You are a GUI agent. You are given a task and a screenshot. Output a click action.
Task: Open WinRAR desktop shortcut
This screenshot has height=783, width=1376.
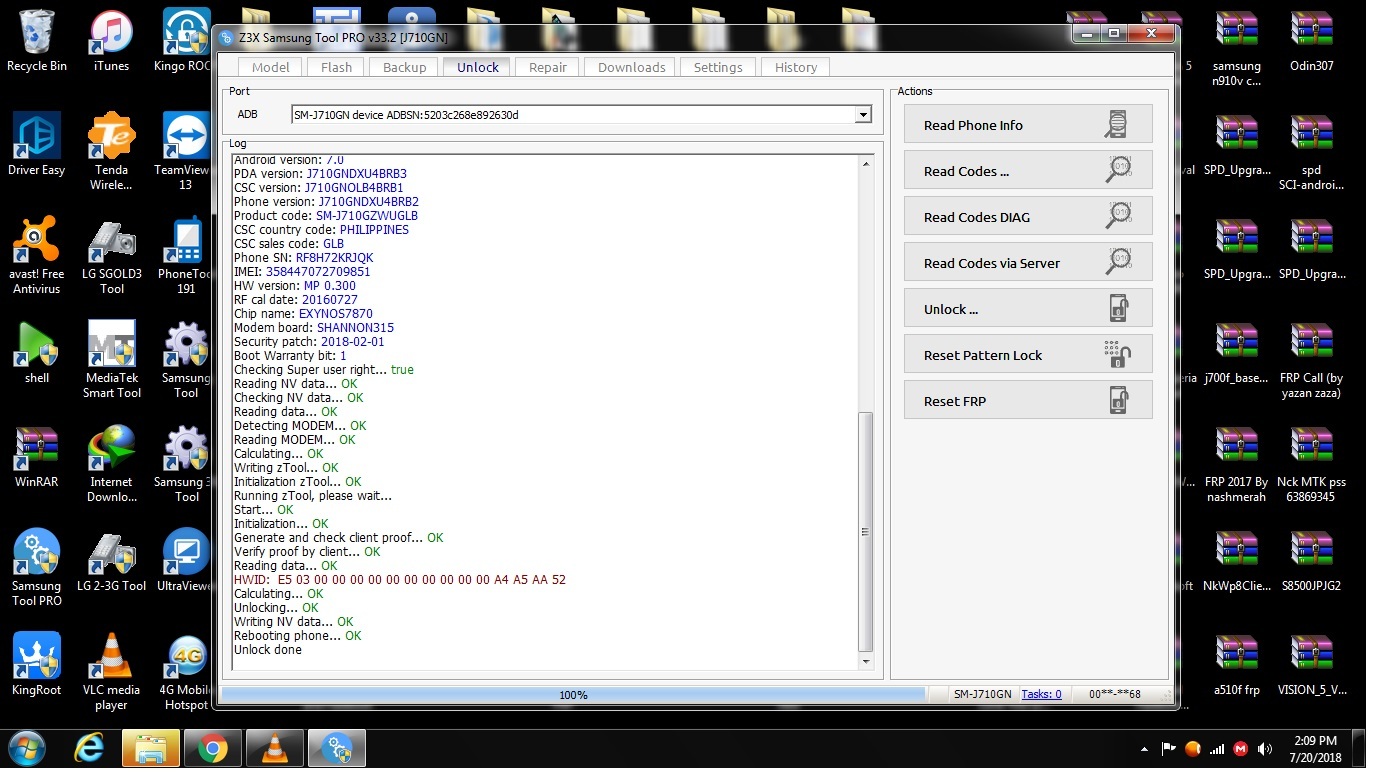pyautogui.click(x=37, y=458)
